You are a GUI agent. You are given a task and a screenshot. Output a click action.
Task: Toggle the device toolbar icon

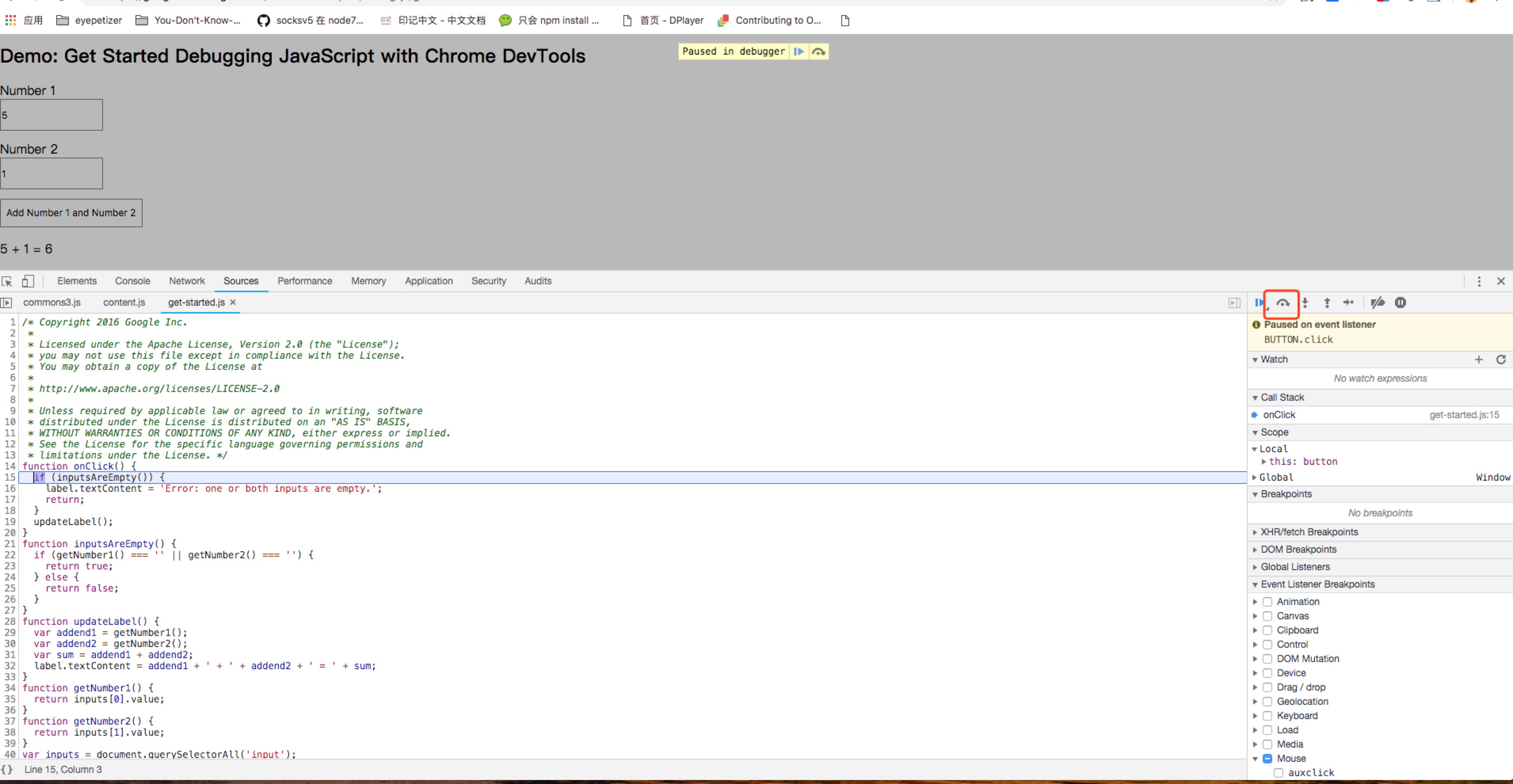tap(28, 281)
